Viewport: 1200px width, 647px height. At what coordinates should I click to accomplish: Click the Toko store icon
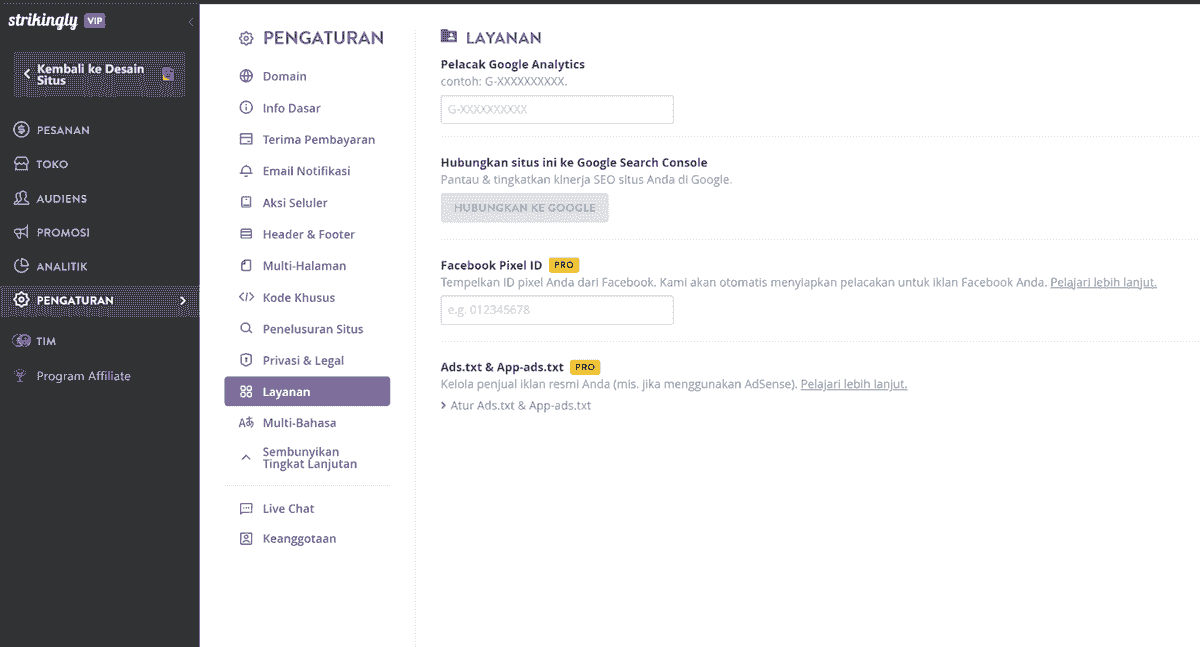point(21,164)
